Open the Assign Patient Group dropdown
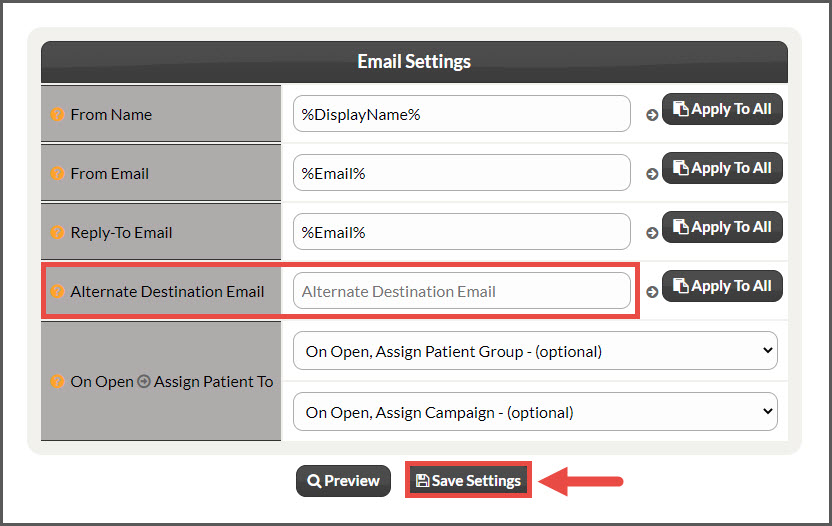832x526 pixels. (x=535, y=351)
